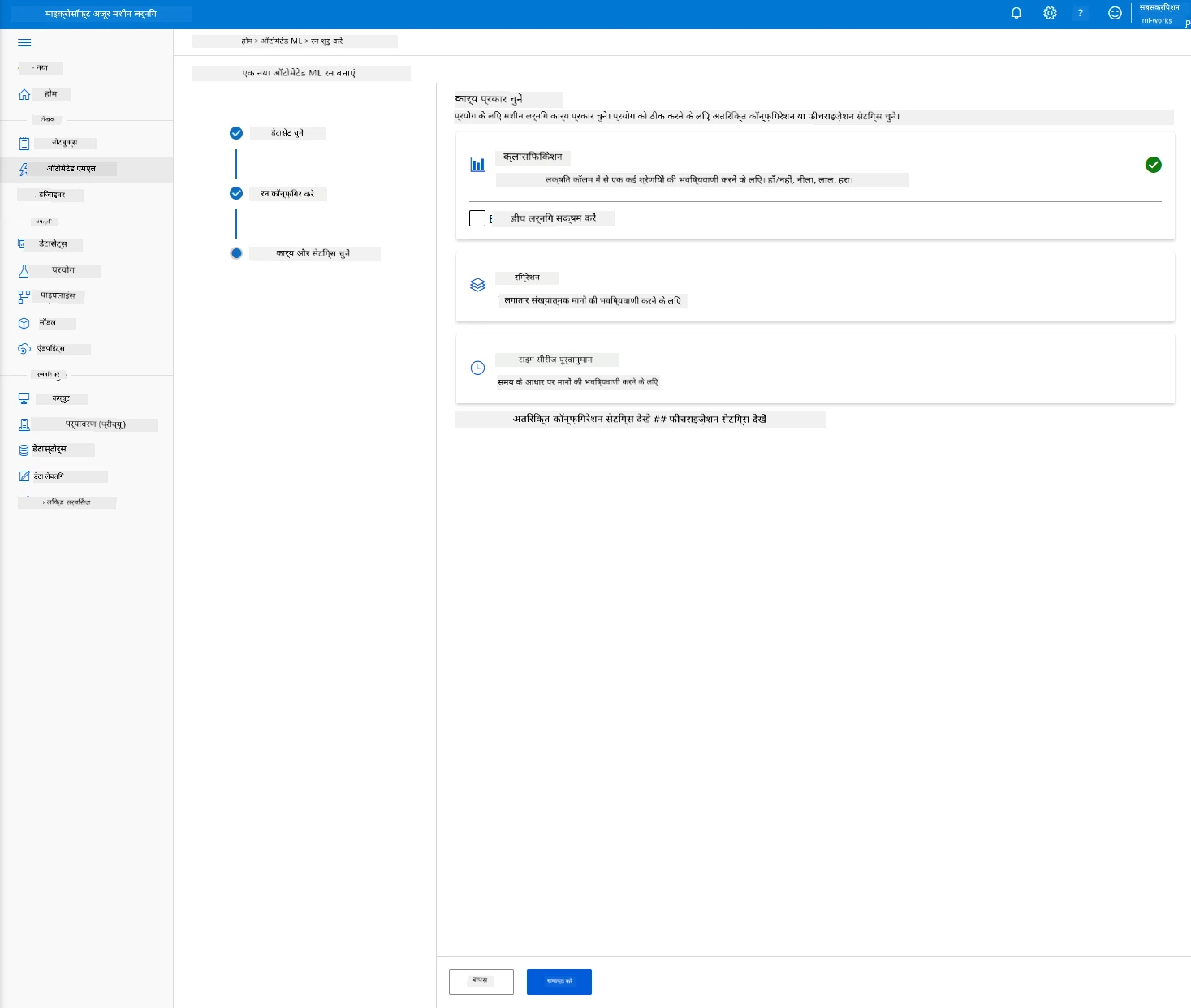Select the Classification (क्लासिफिकेशन) chart icon
The image size is (1191, 1008).
(477, 165)
